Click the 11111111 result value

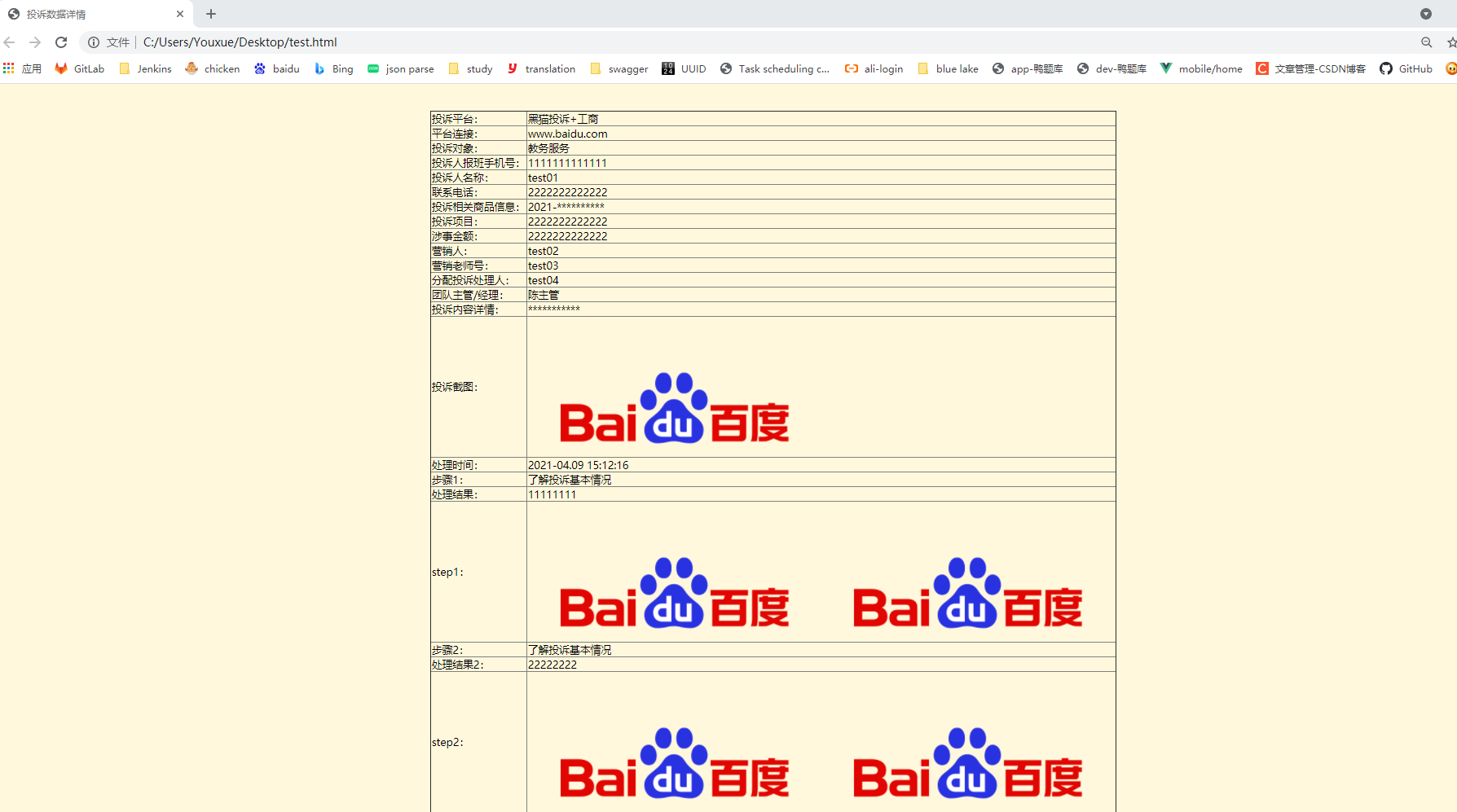pos(552,494)
